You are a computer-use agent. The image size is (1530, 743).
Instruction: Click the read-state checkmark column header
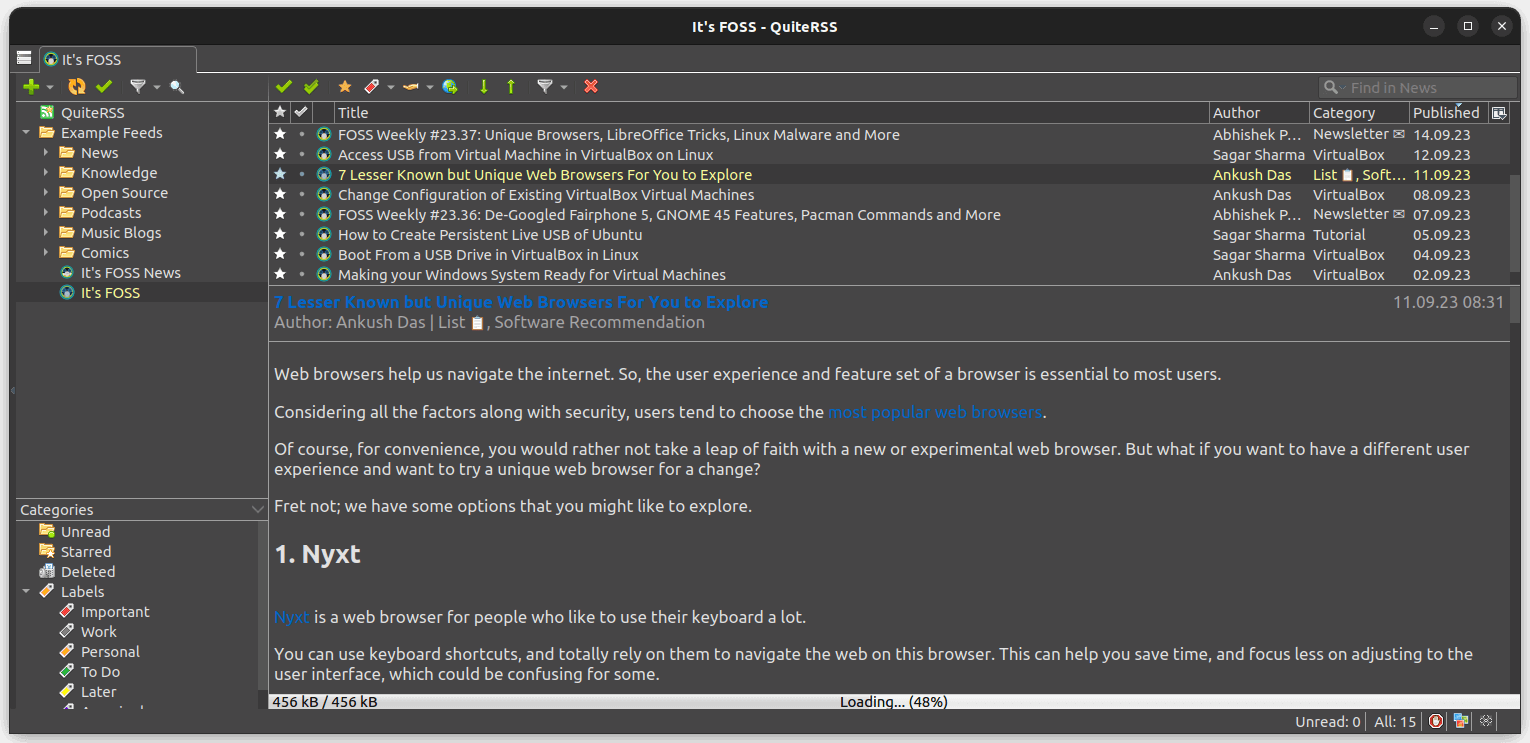point(301,112)
